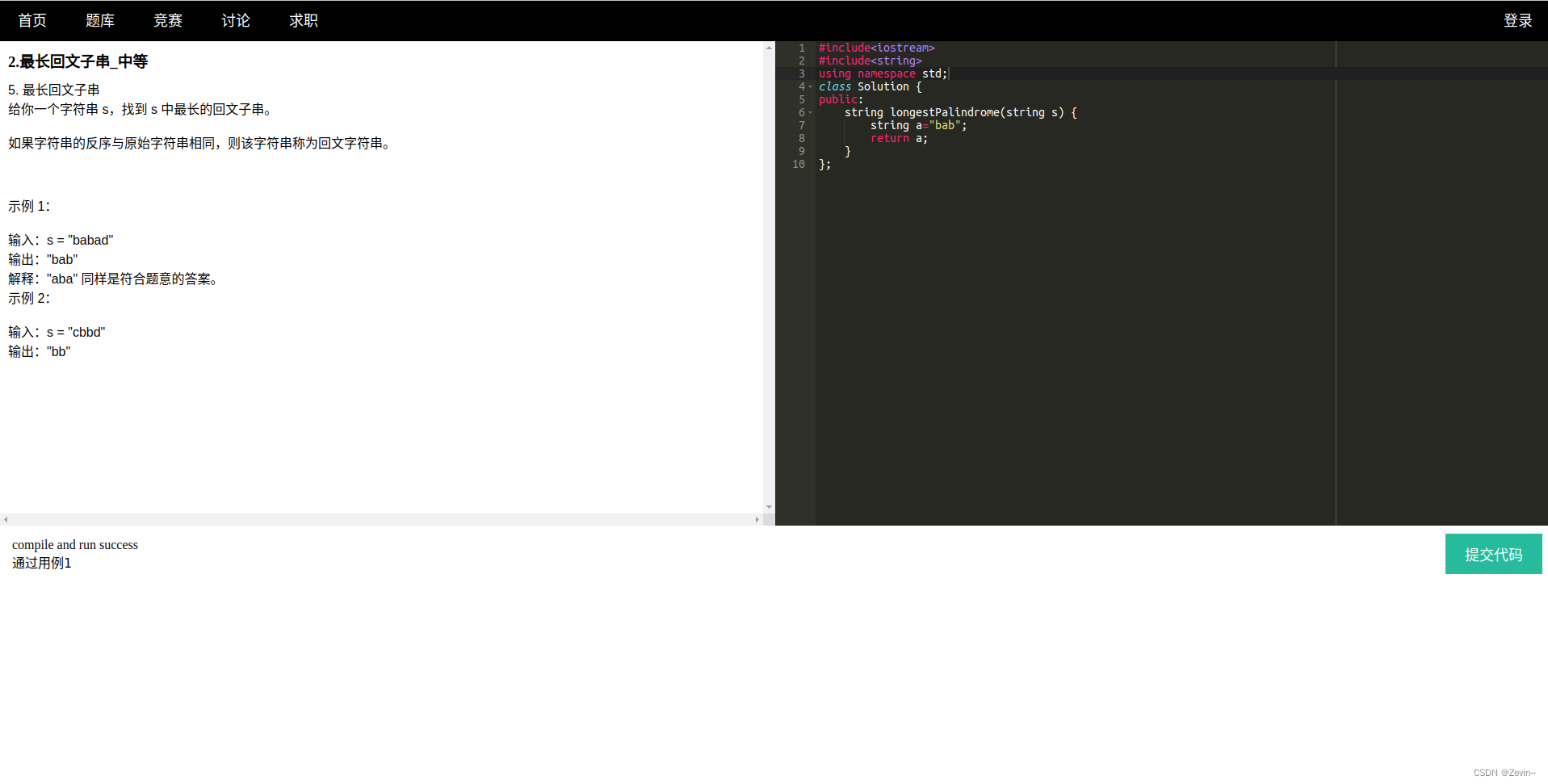Click the 'using namespace std;' code line
Screen dimensions: 1548x784
[x=883, y=73]
